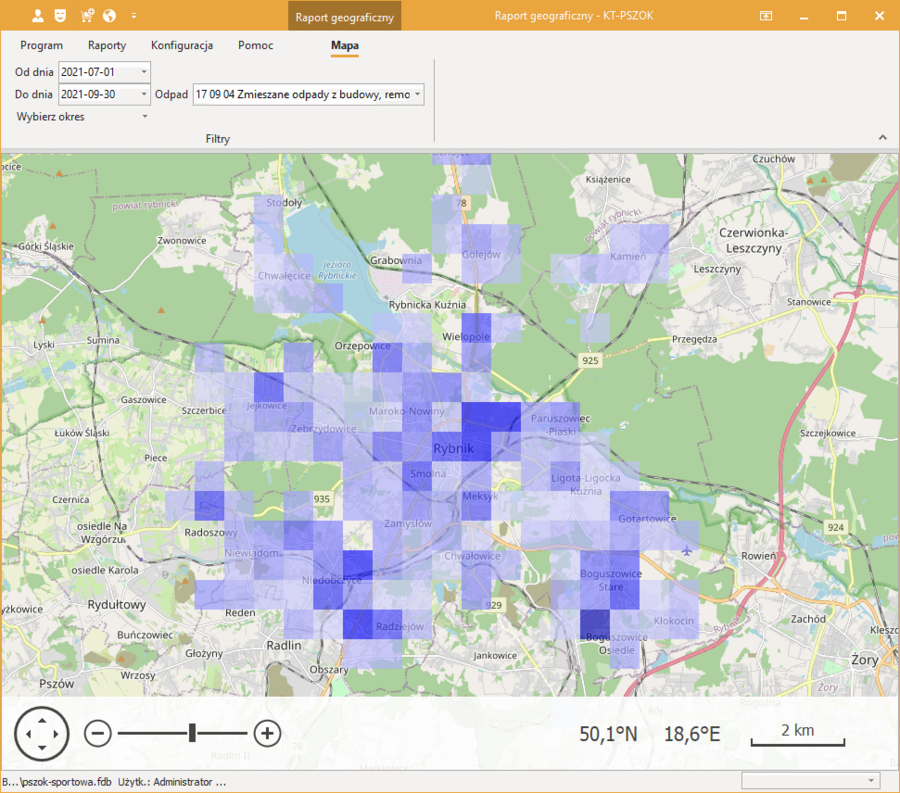
Task: Click the Jezioro Rybnickie lake label
Action: tap(337, 270)
